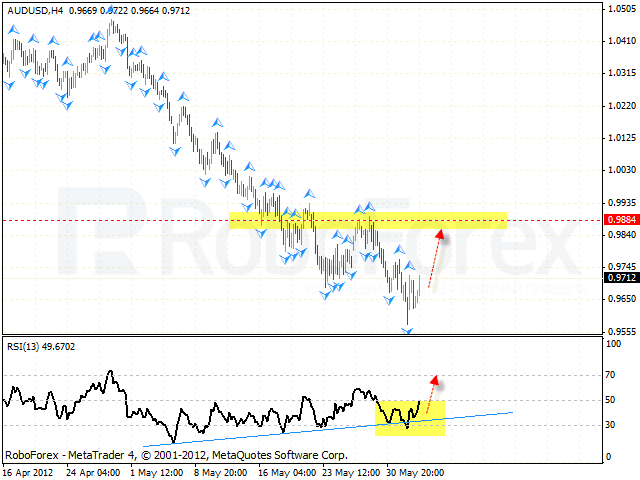Click the RSI scale value 30
The image size is (640, 480).
pos(610,425)
